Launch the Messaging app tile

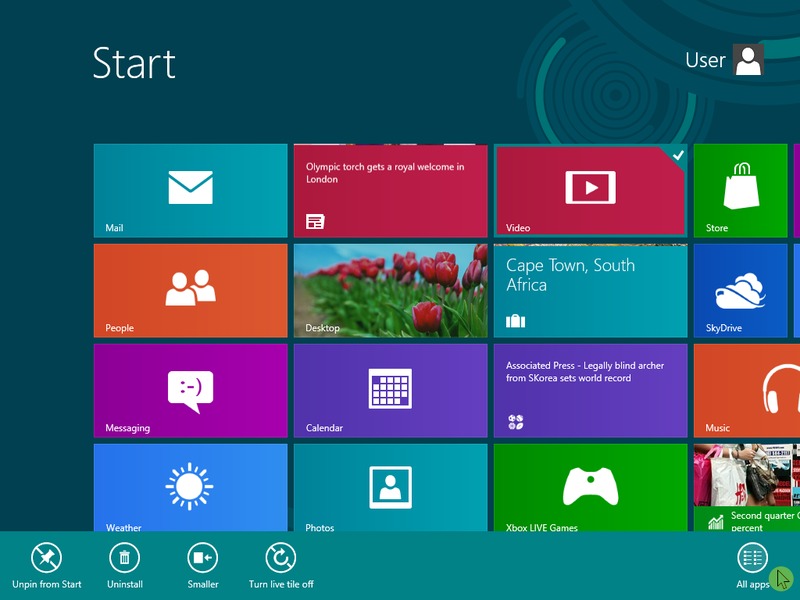pos(190,390)
